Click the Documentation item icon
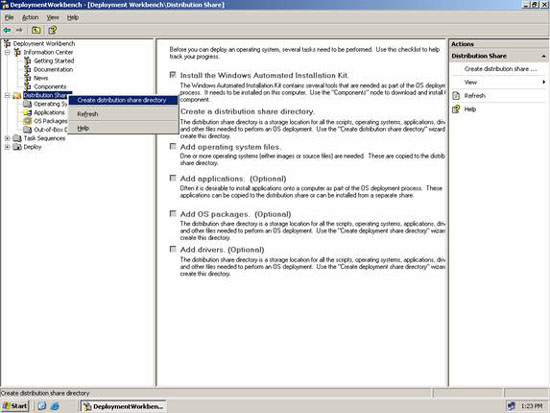Viewport: 550px width, 413px height. 28,69
